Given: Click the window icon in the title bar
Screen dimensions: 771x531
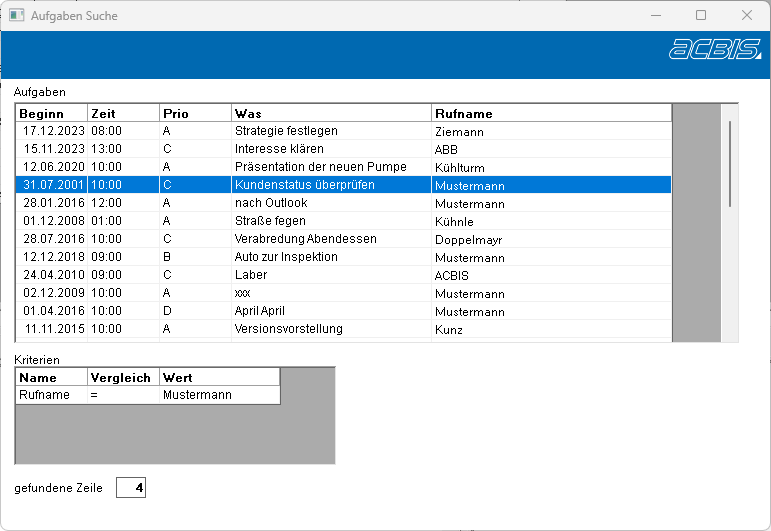Looking at the screenshot, I should [x=16, y=16].
